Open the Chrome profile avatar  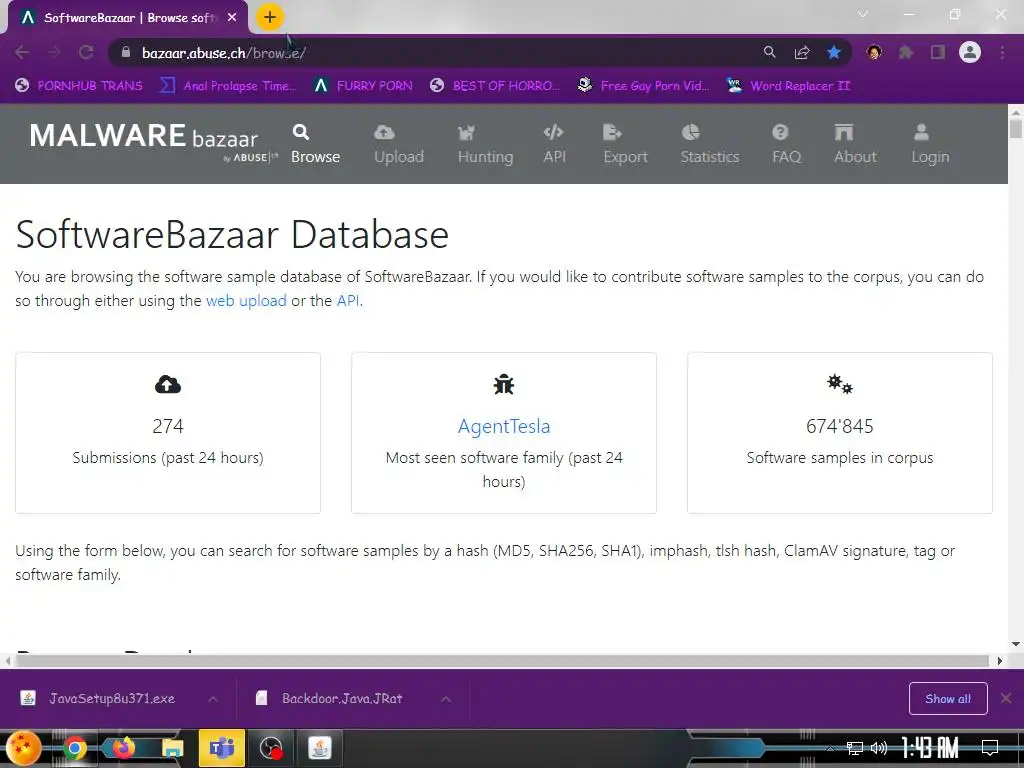pos(970,52)
